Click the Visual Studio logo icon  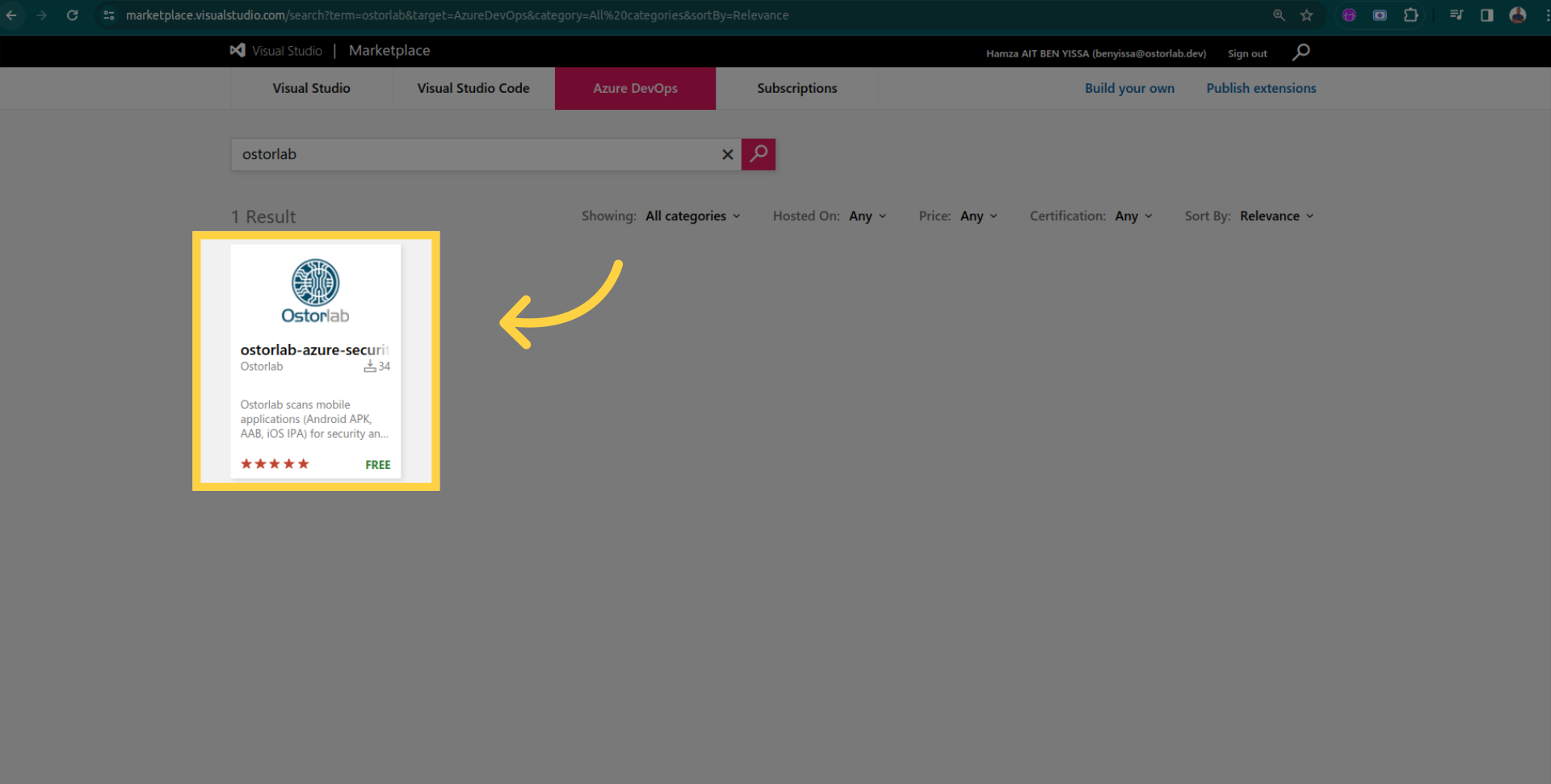click(x=237, y=50)
